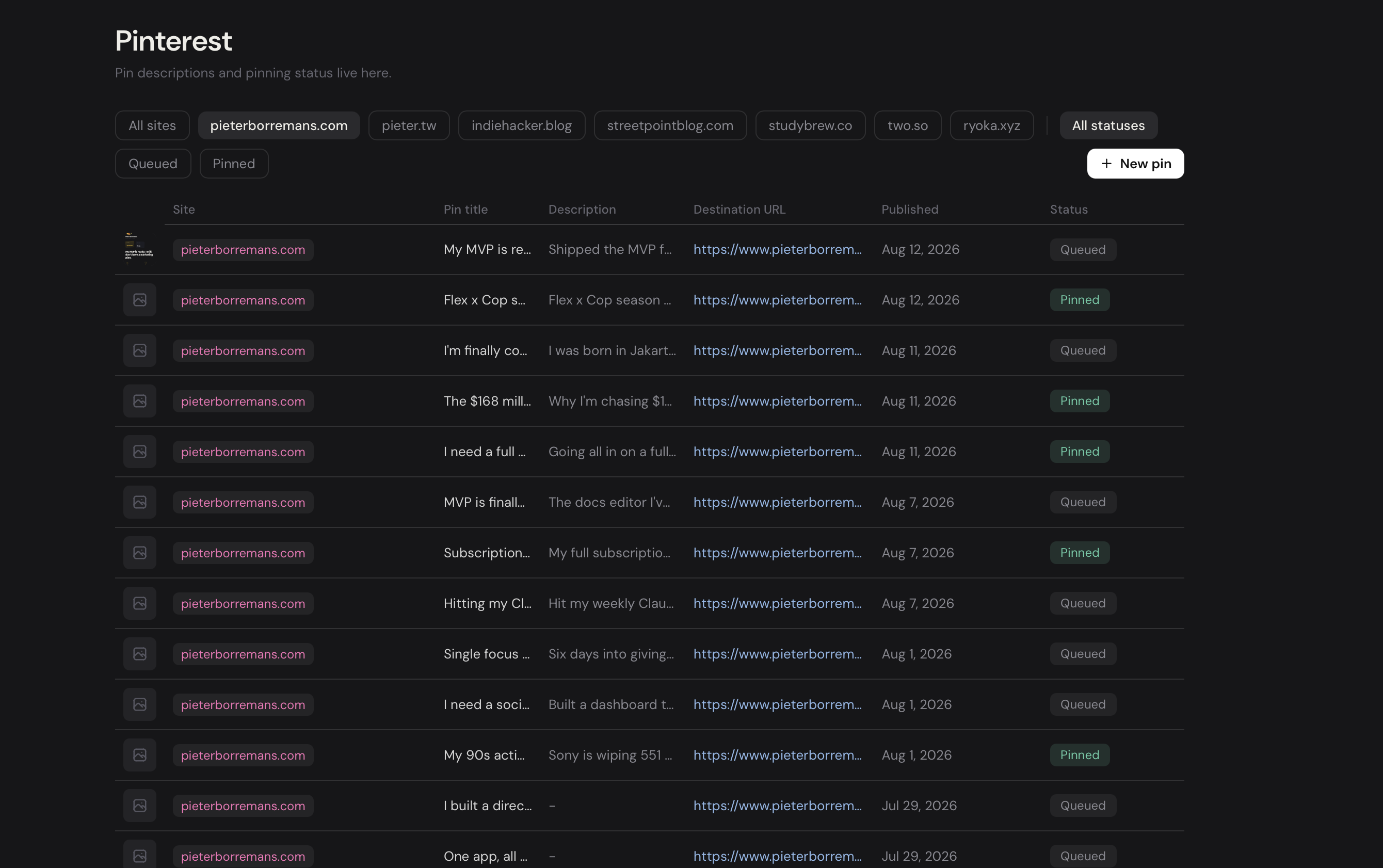Select the All statuses filter
Image resolution: width=1383 pixels, height=868 pixels.
(x=1108, y=125)
